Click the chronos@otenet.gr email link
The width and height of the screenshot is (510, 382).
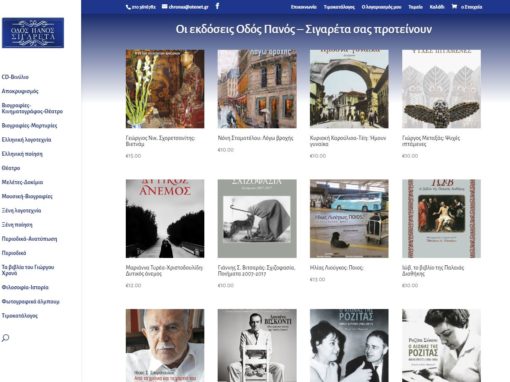pos(188,7)
